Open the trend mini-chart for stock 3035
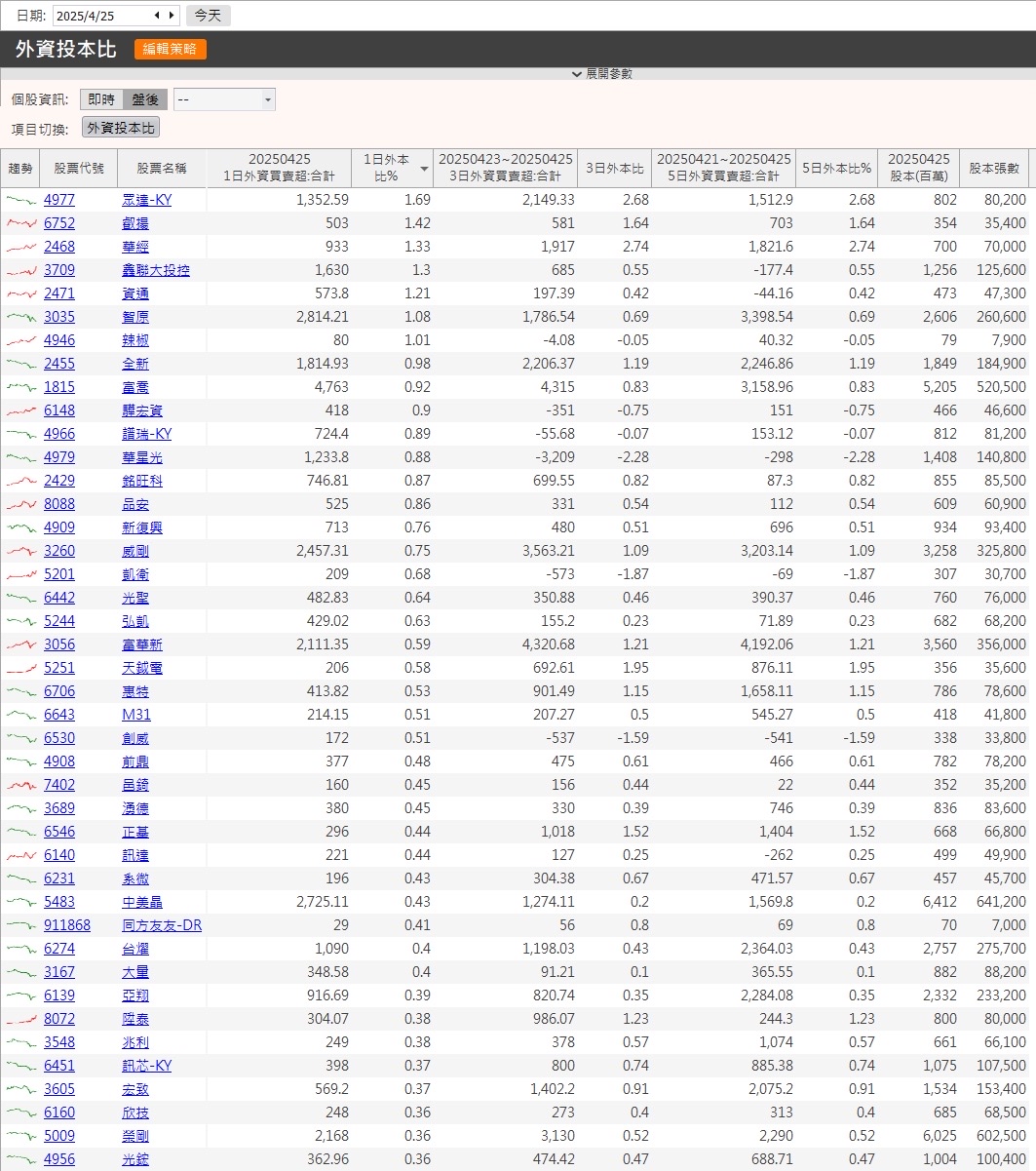 click(20, 317)
